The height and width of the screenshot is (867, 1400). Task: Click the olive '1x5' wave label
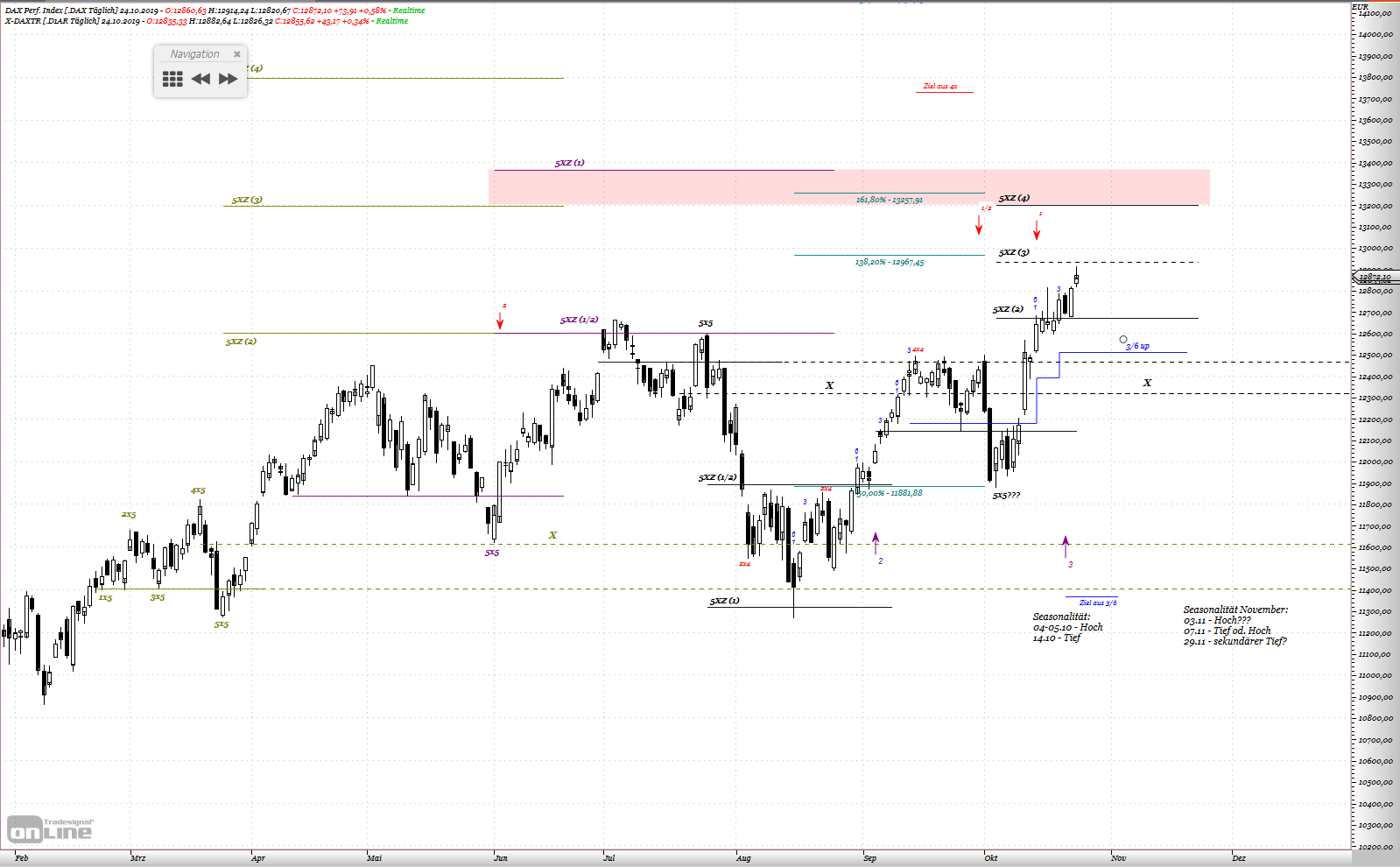point(105,597)
